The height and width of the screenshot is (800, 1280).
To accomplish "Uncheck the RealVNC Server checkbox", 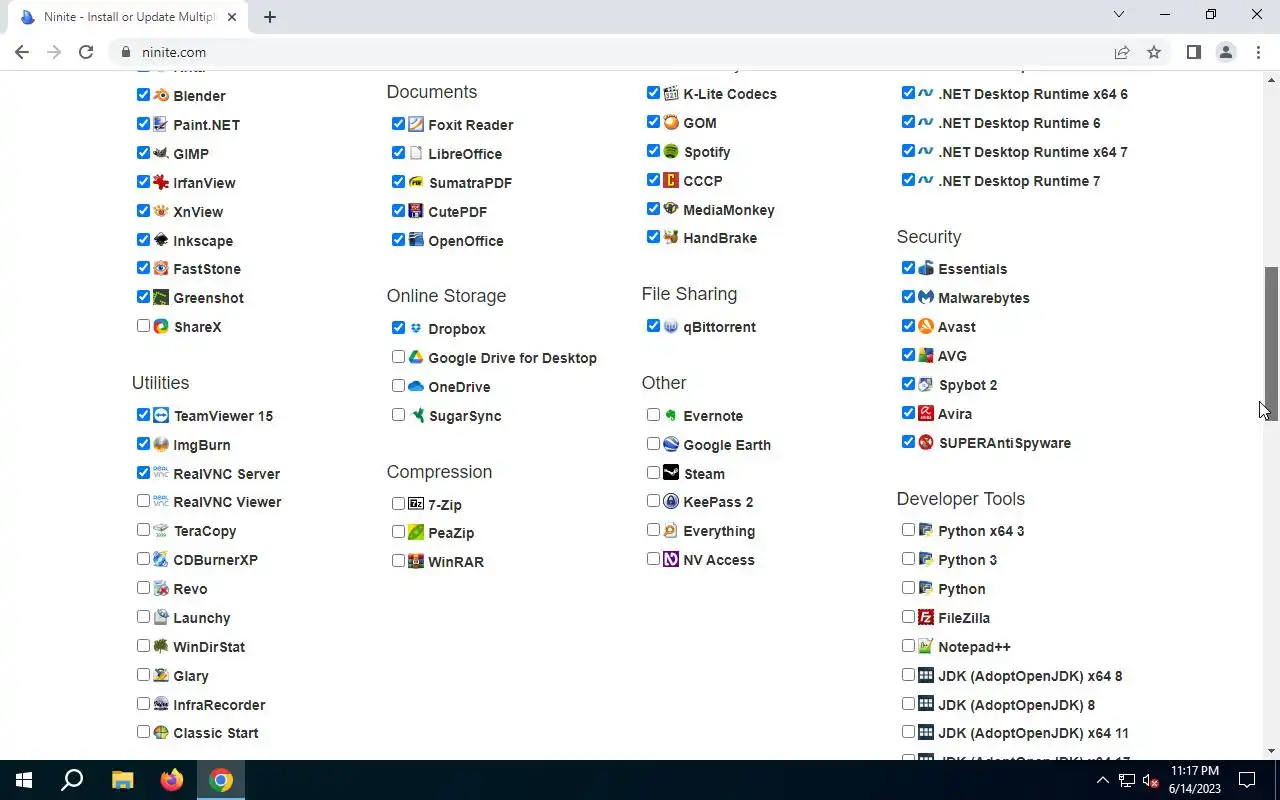I will point(143,472).
